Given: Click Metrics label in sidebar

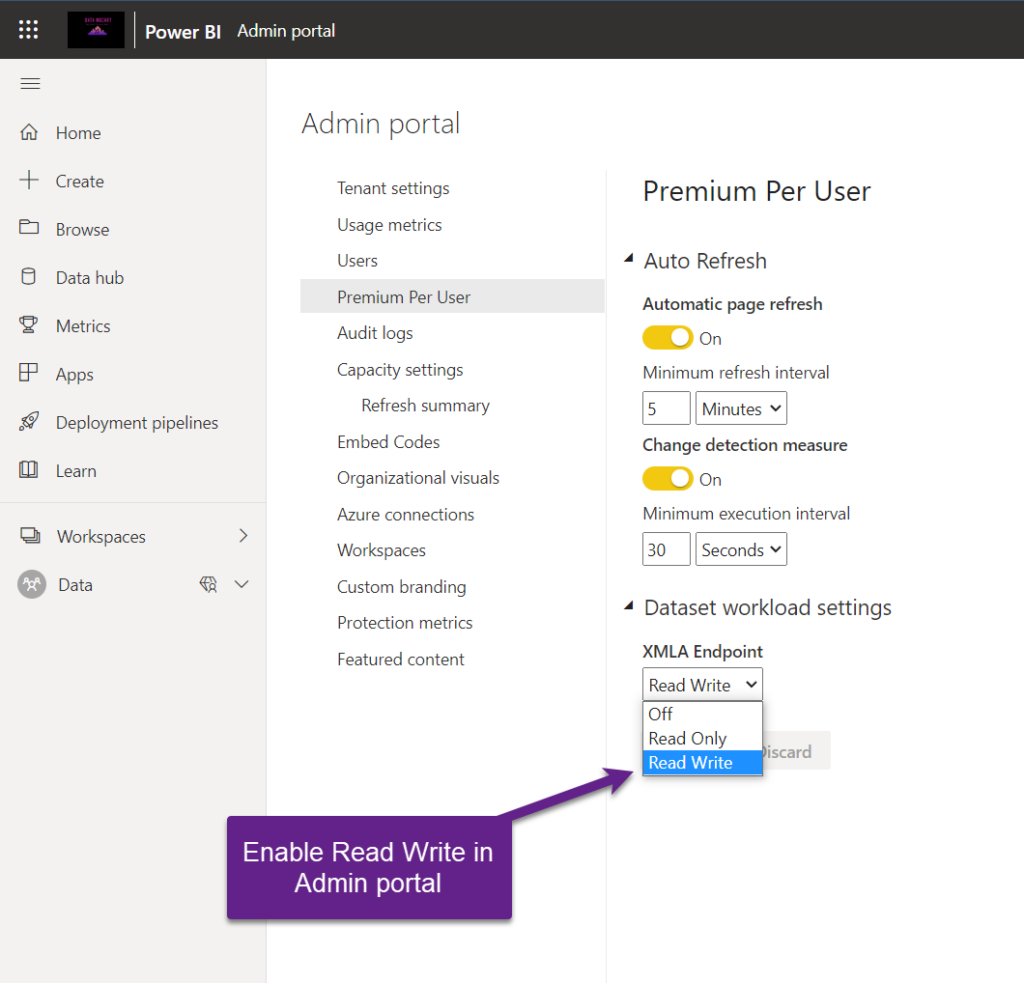Looking at the screenshot, I should pyautogui.click(x=83, y=326).
